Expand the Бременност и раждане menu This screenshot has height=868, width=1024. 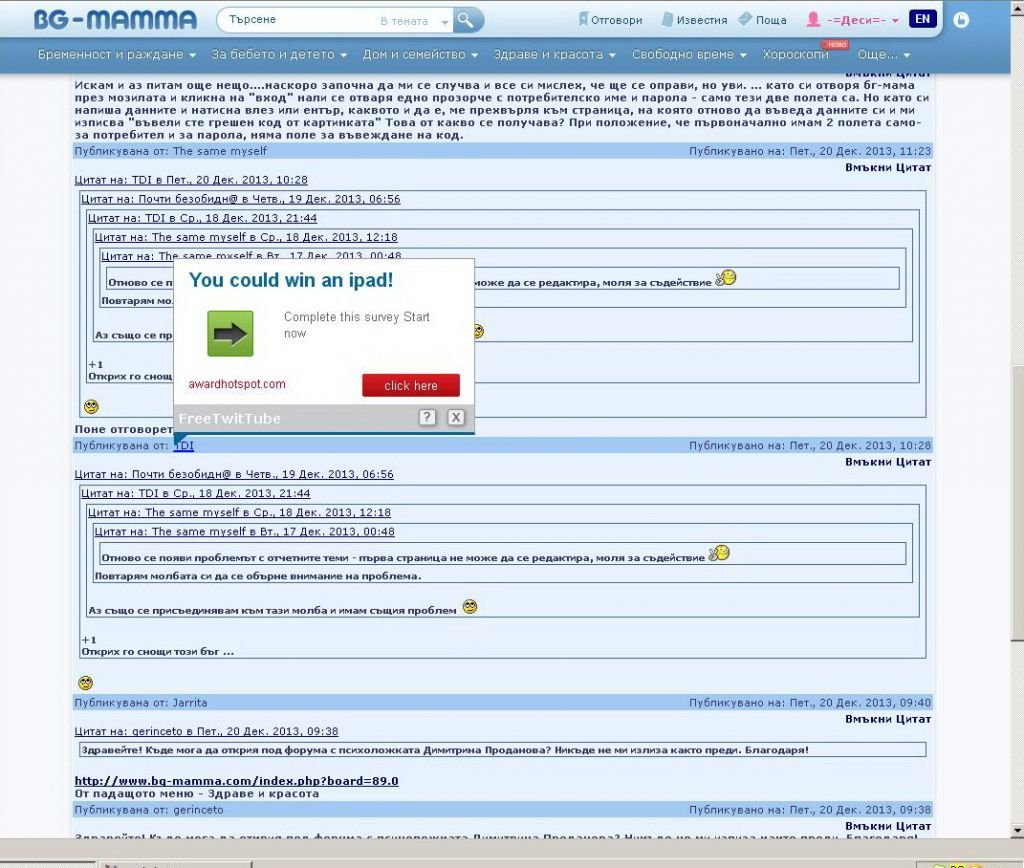116,54
